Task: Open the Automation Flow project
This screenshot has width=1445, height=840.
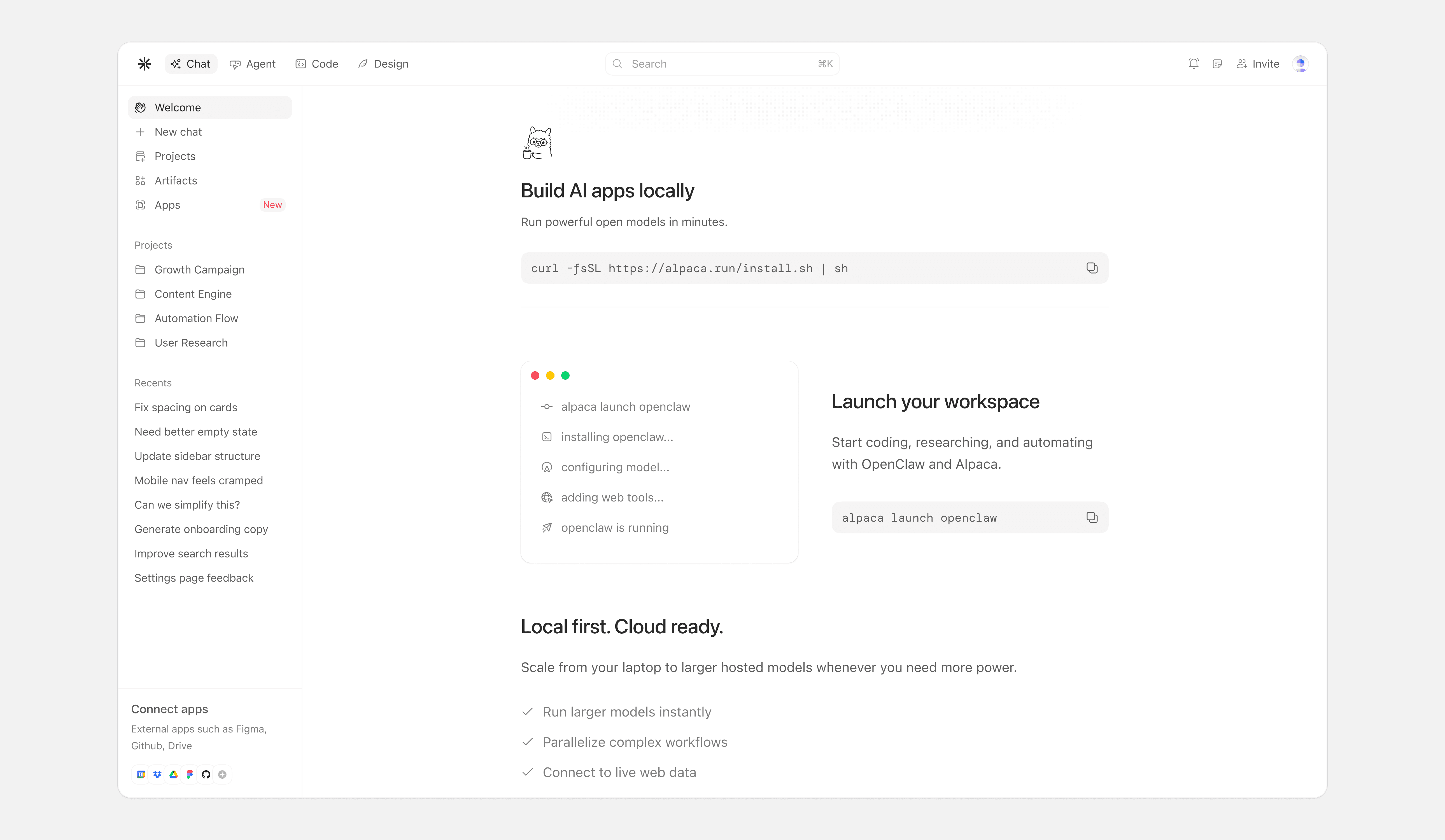Action: (210, 318)
